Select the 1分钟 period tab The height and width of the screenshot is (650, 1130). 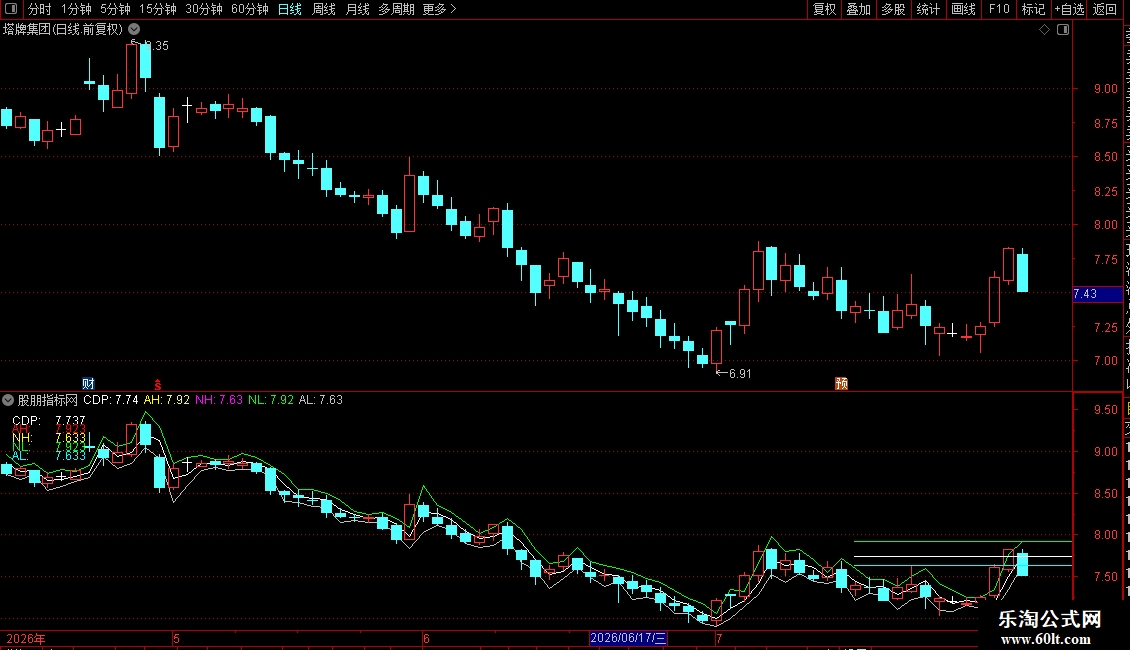click(x=76, y=9)
